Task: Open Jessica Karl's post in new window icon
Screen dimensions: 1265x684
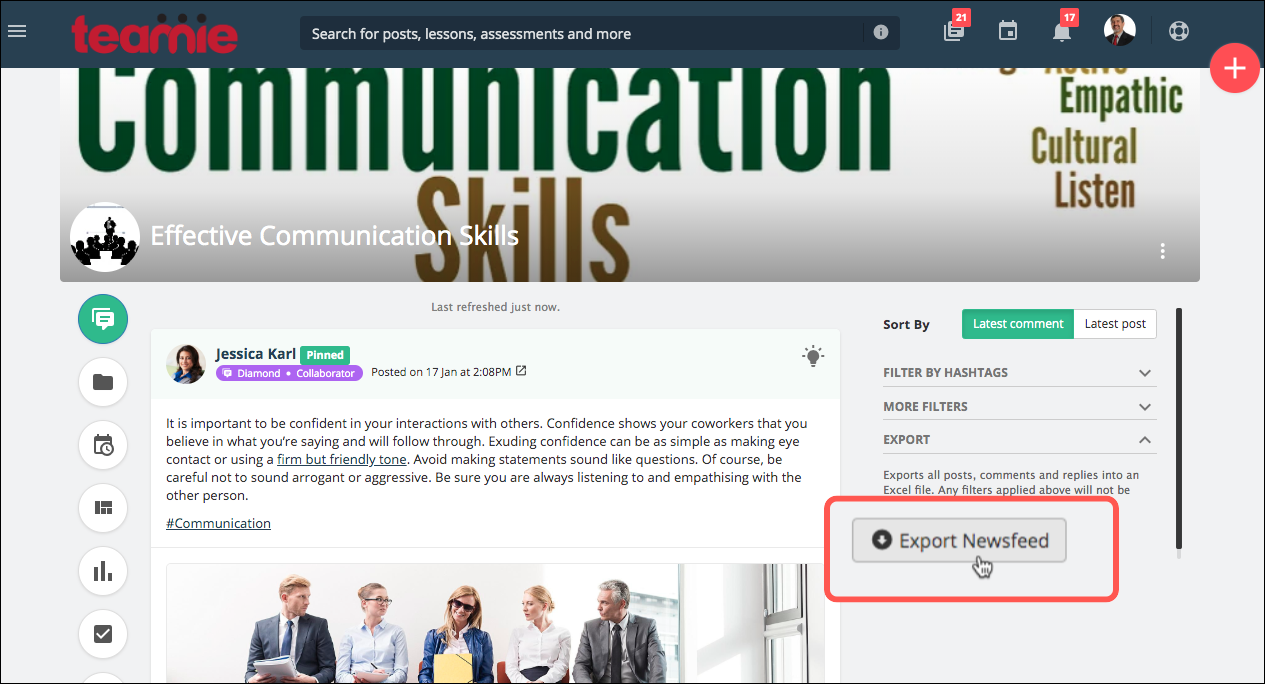Action: coord(521,371)
